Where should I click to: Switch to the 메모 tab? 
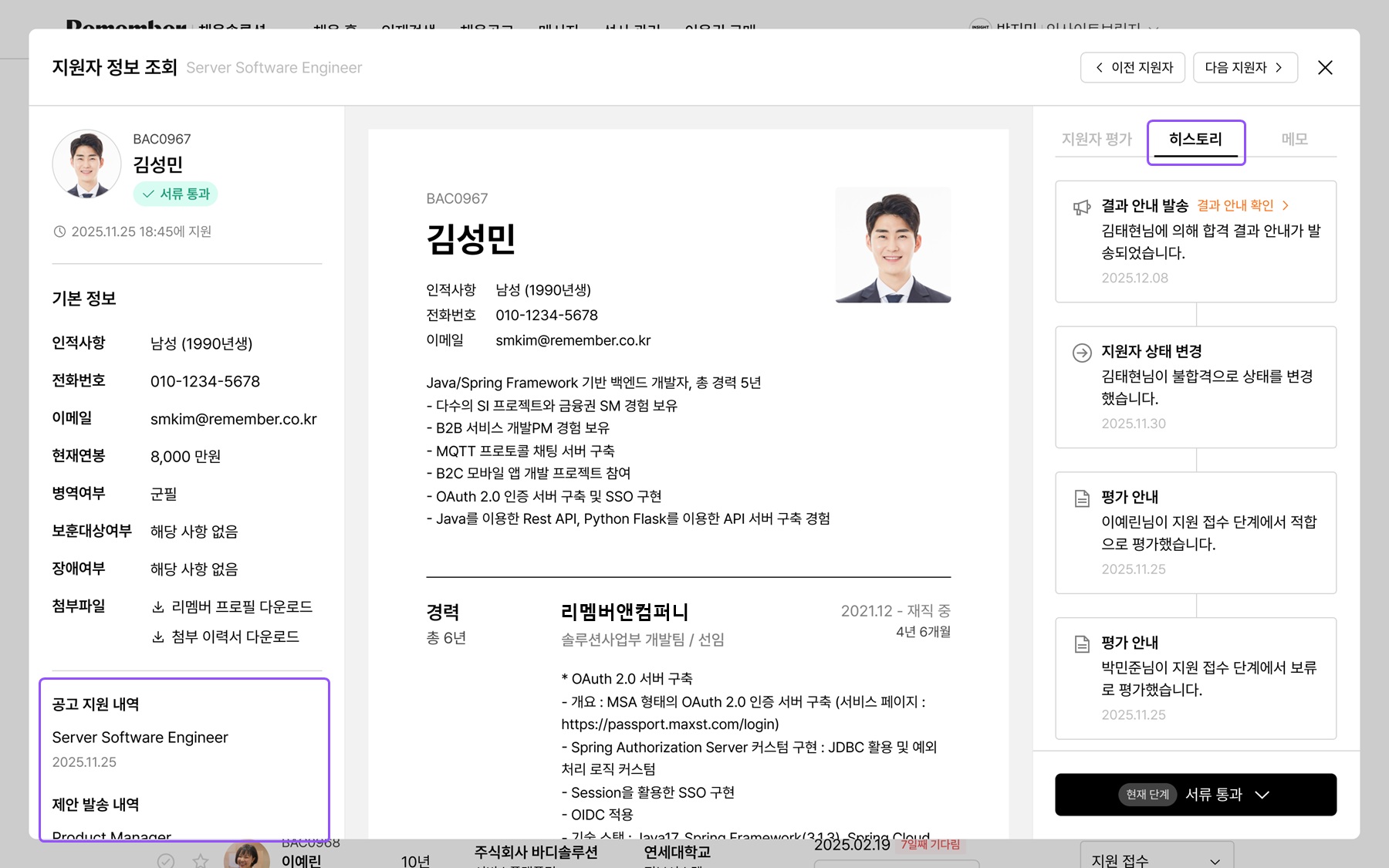pyautogui.click(x=1295, y=139)
